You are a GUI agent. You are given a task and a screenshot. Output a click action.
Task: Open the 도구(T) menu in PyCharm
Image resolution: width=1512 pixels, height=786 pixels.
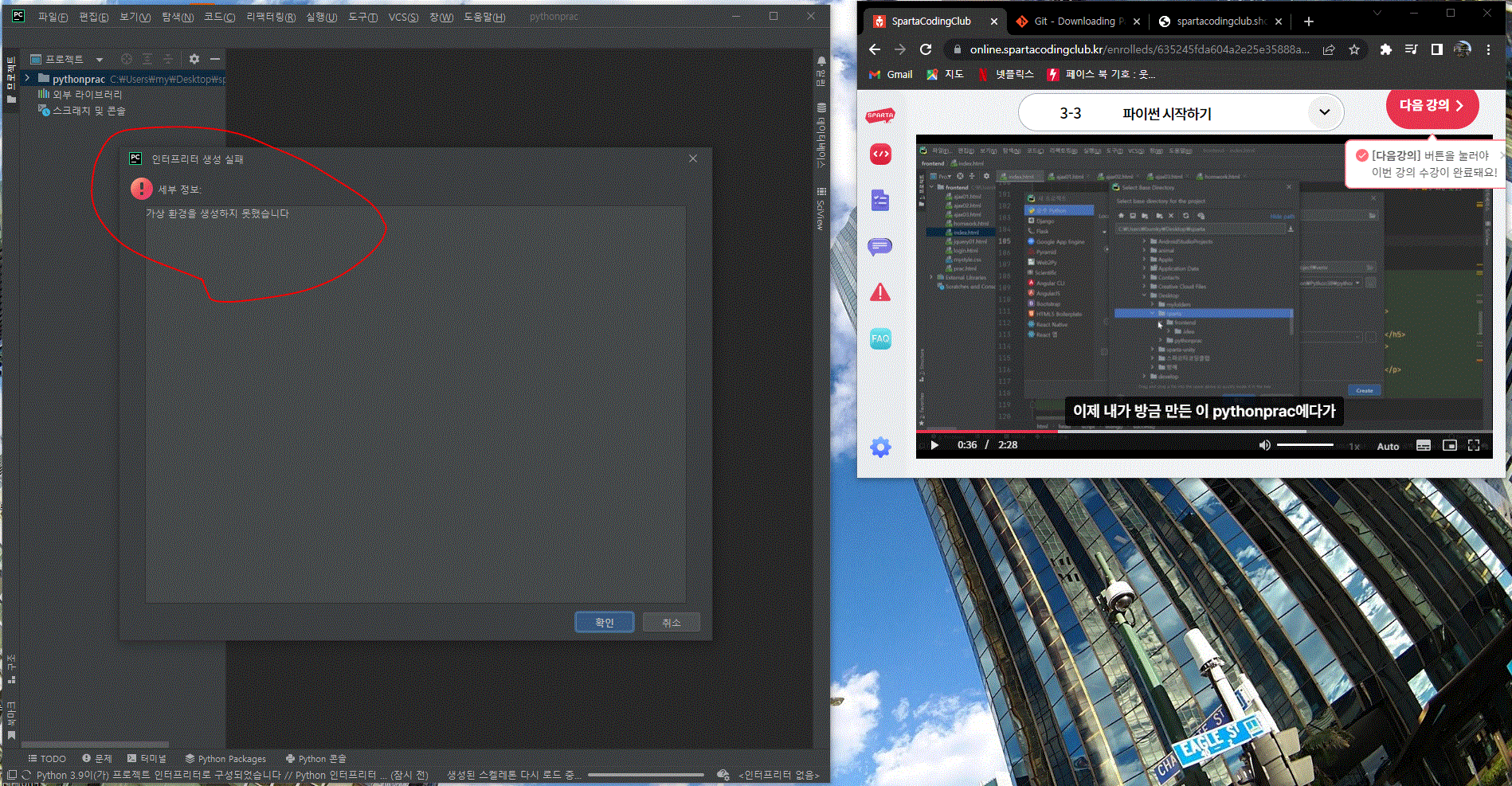coord(362,17)
